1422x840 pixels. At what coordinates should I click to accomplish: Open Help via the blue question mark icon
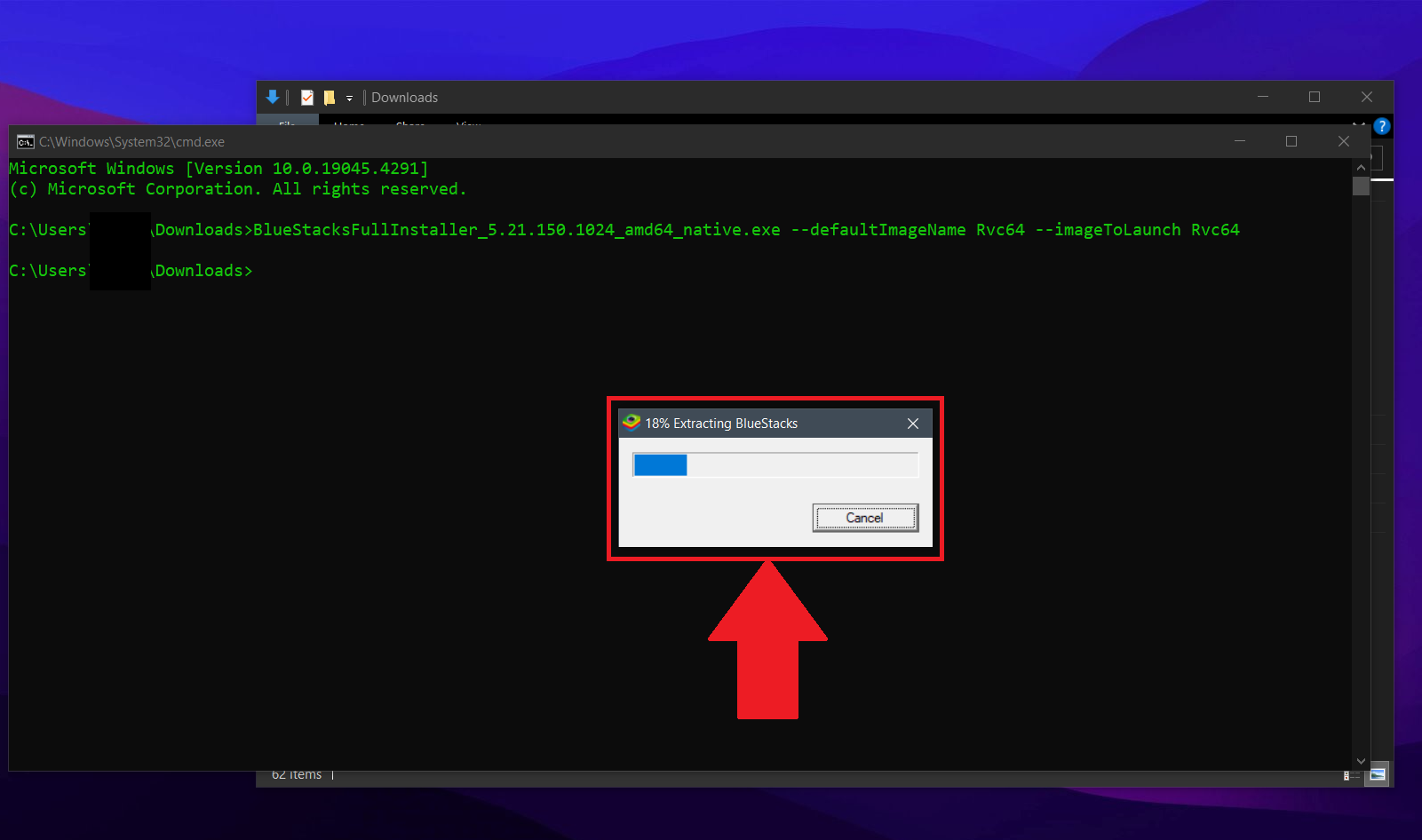[x=1382, y=126]
